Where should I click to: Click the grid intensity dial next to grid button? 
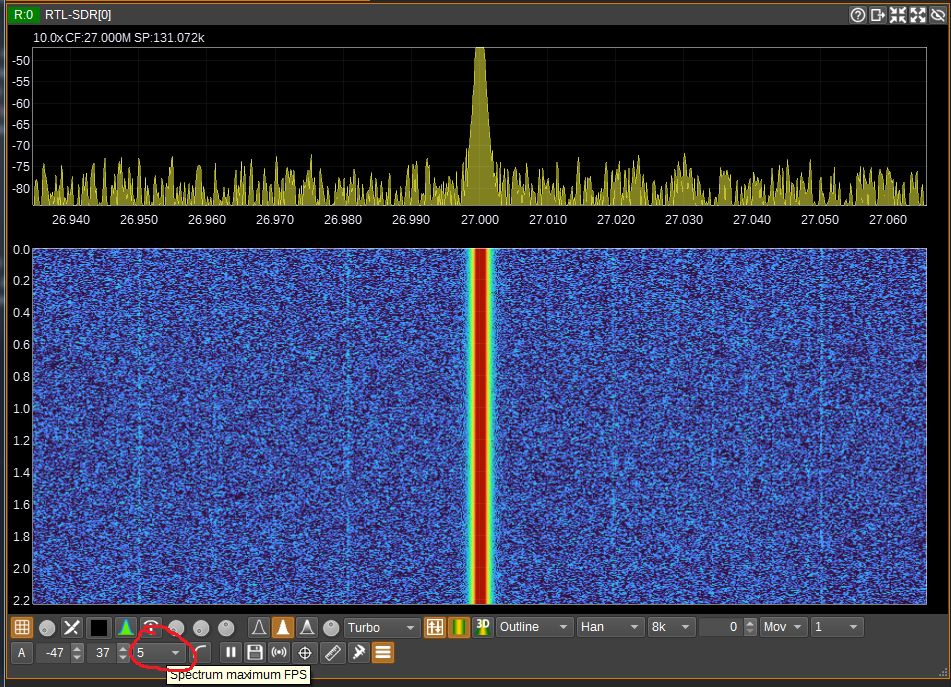coord(47,628)
